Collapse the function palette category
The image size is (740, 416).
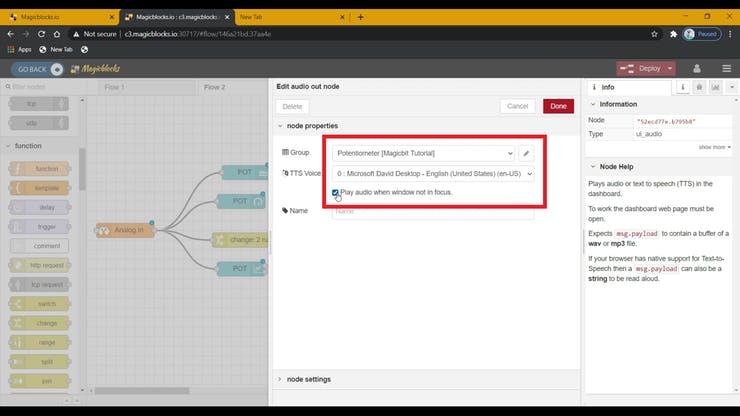[x=9, y=146]
